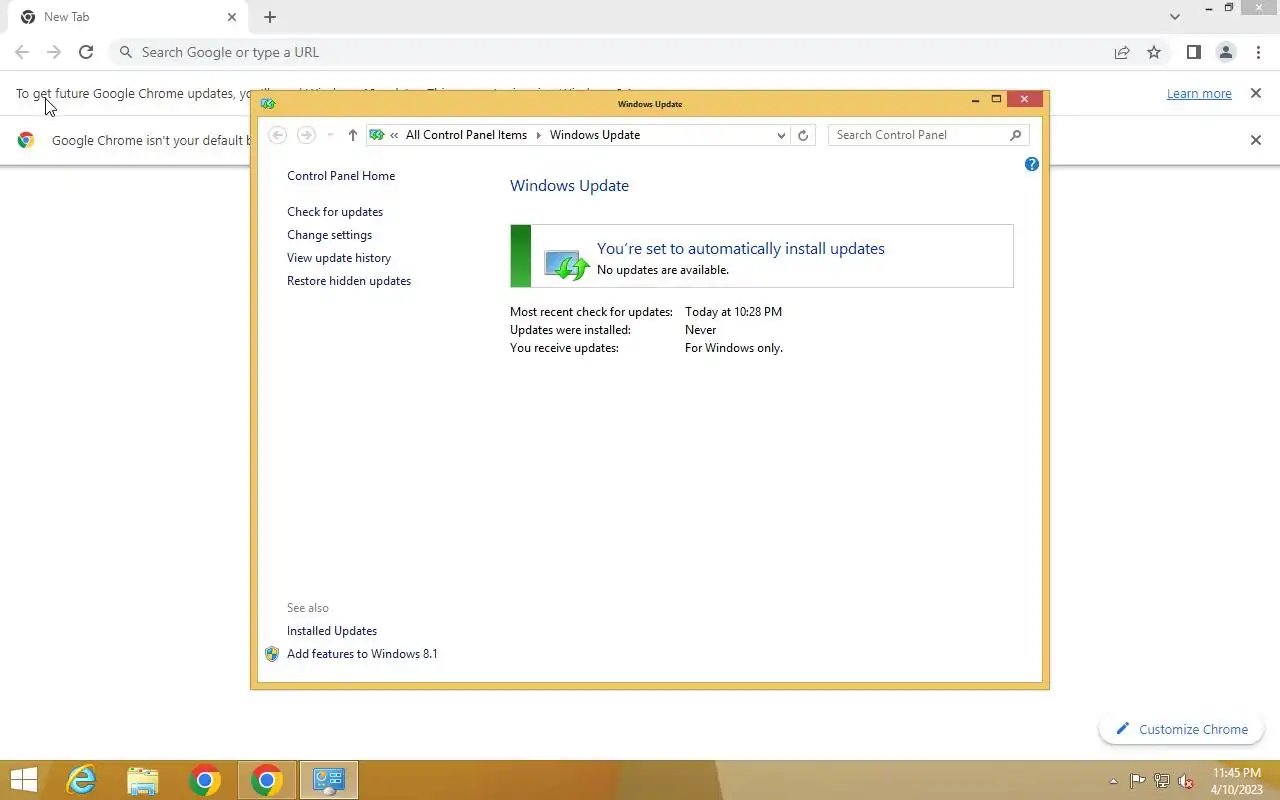Screen dimensions: 1280x800
Task: Click "Today at 10:28 PM" value
Action: [733, 312]
